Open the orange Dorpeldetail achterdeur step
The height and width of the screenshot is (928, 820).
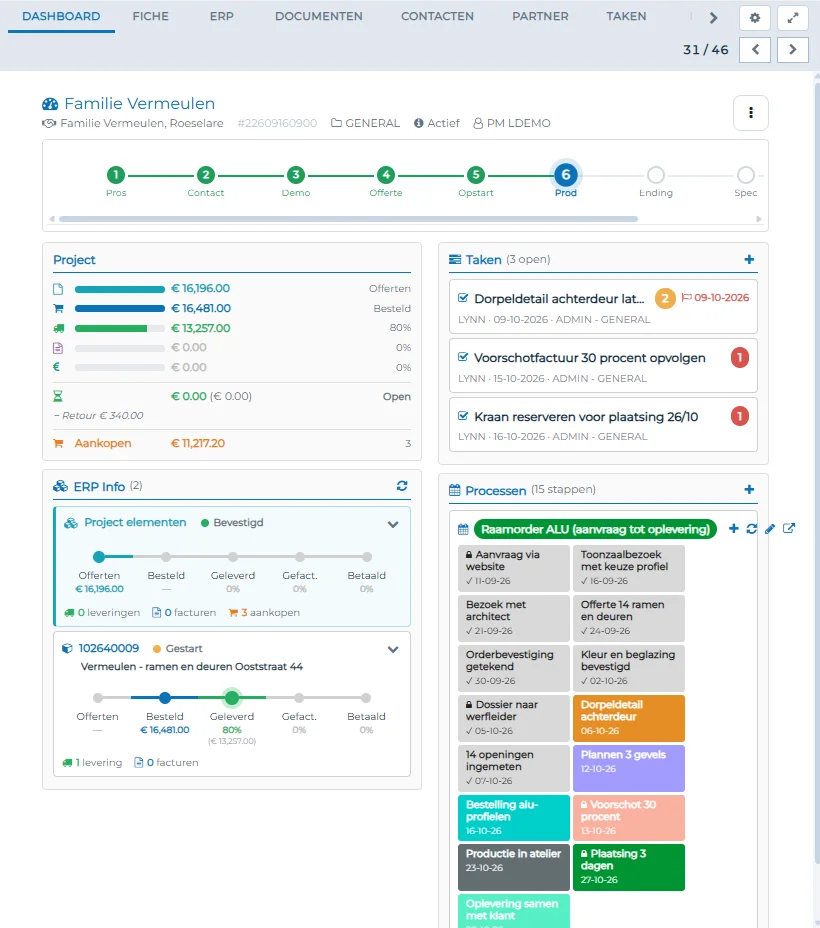coord(628,718)
